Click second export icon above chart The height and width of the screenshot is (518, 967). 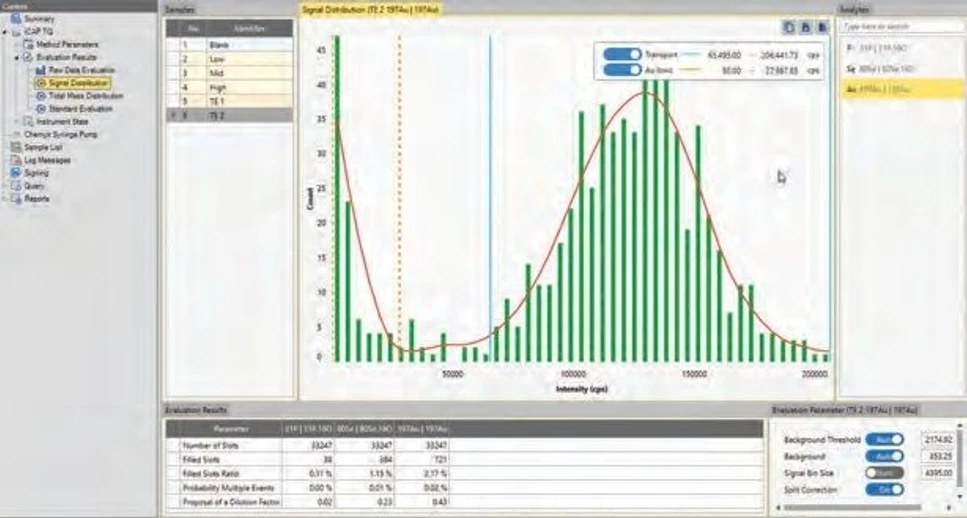click(x=805, y=28)
